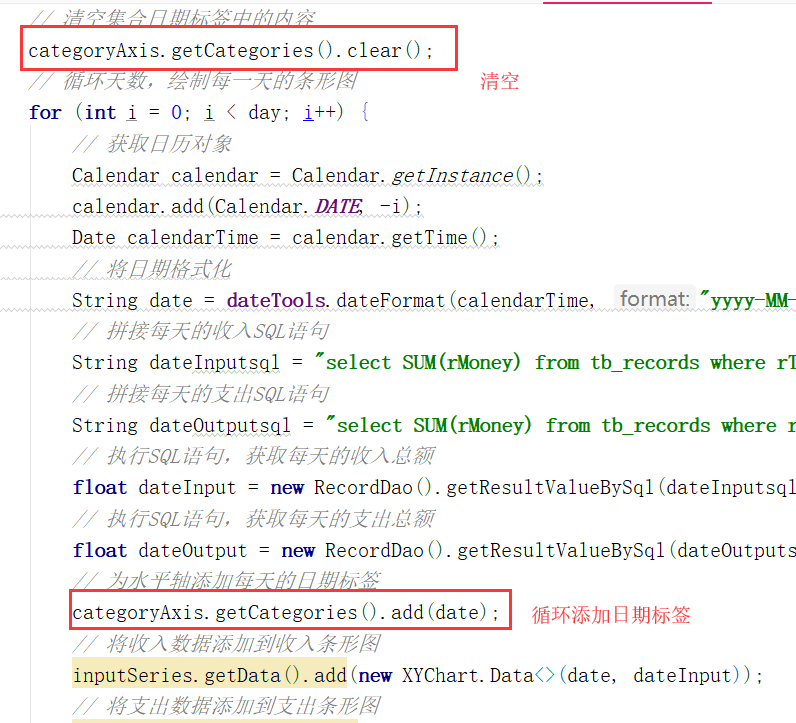The height and width of the screenshot is (723, 796).
Task: Click the 'float dateOutput' declaration line
Action: tap(434, 550)
